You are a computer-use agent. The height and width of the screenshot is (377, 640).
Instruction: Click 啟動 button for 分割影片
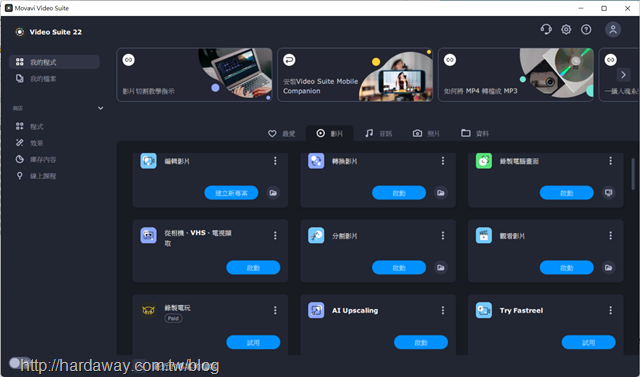tap(399, 268)
